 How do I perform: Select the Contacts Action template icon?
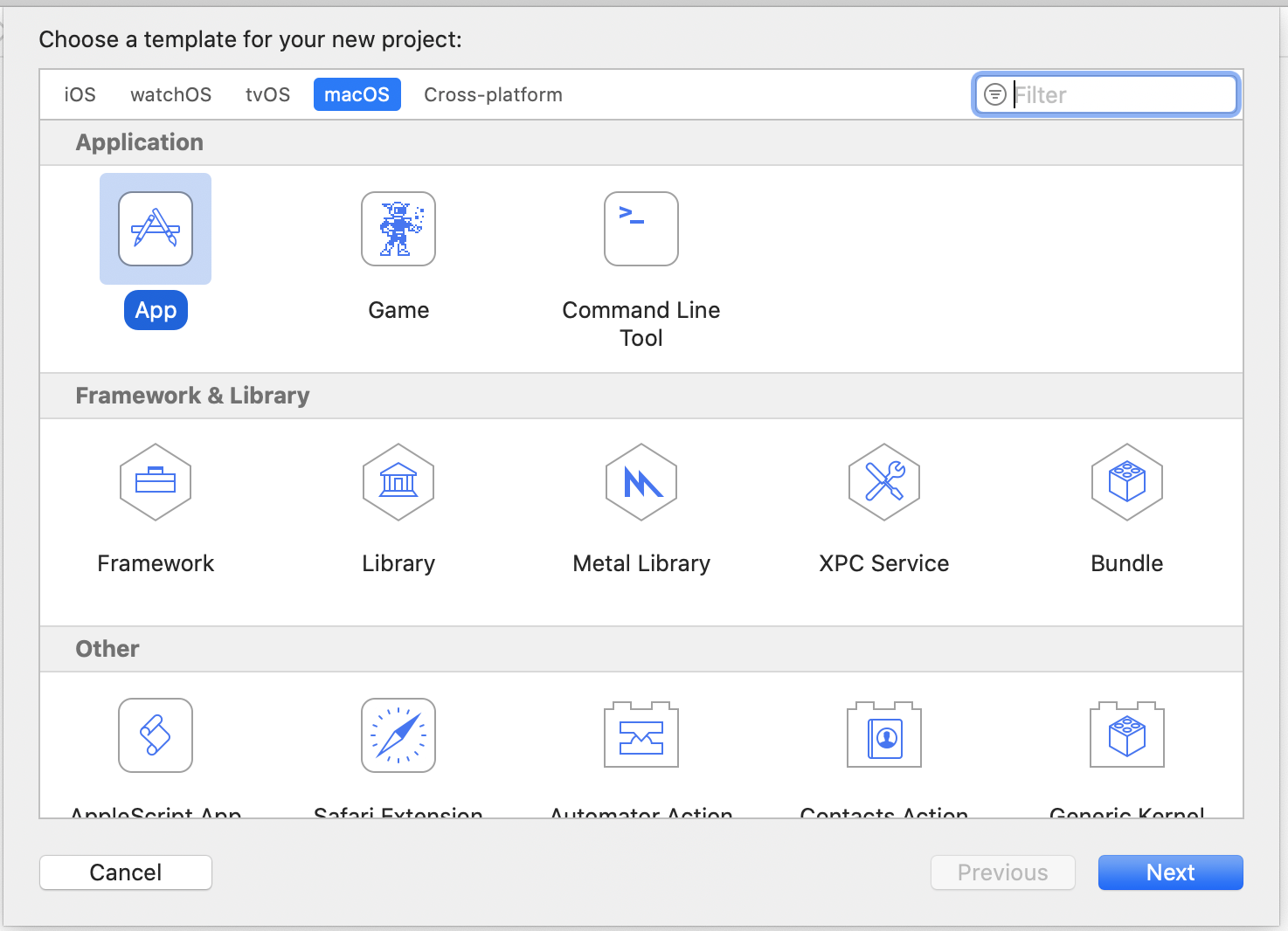[x=884, y=735]
